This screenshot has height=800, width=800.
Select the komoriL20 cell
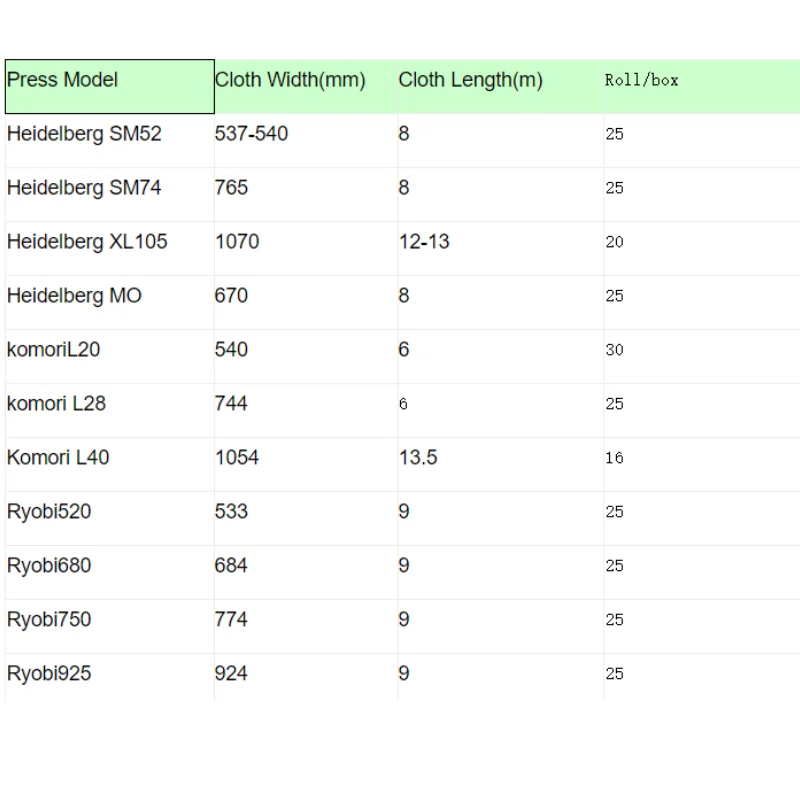[x=110, y=357]
